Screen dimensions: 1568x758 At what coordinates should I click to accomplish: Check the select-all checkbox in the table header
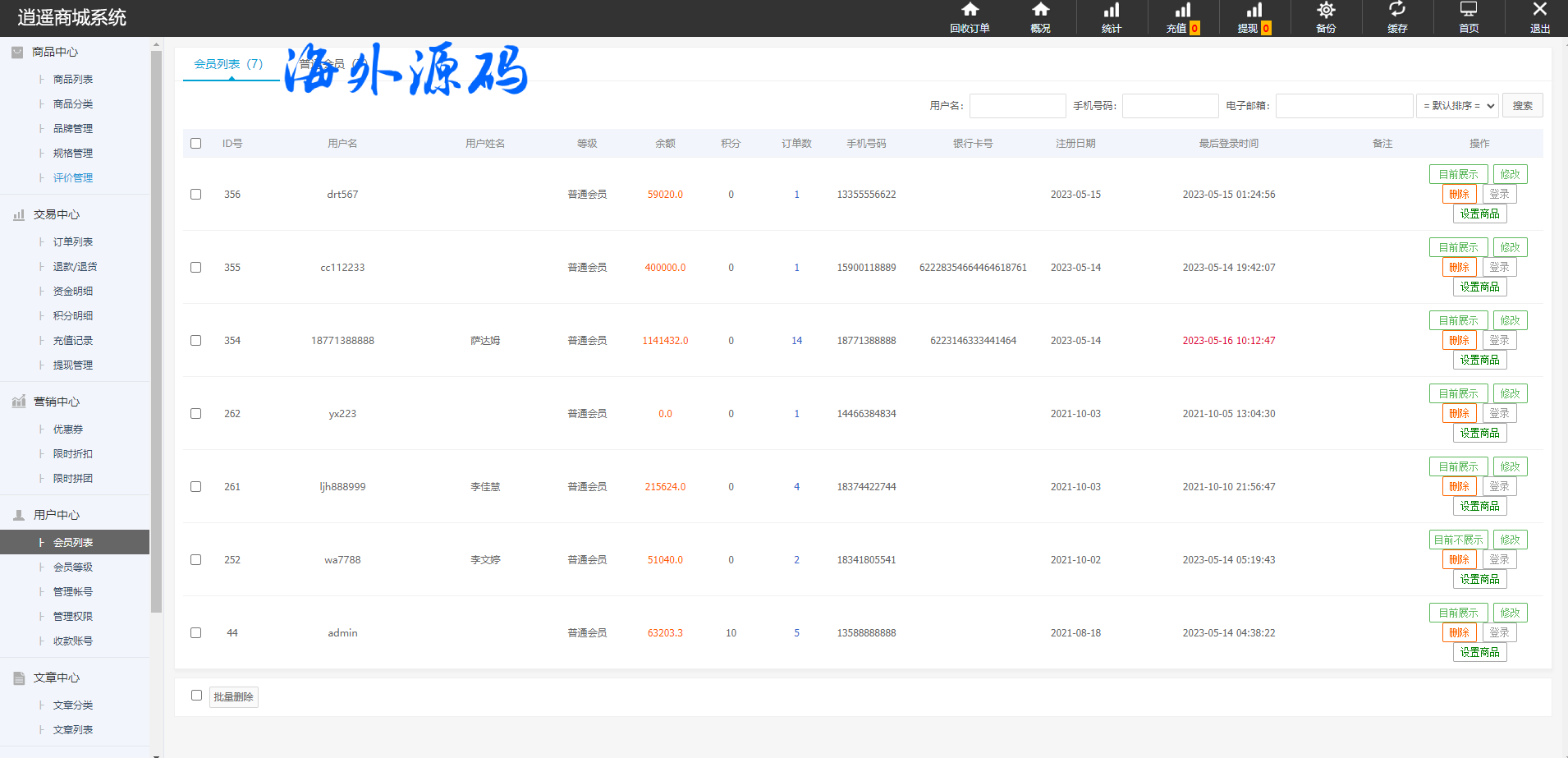(196, 144)
